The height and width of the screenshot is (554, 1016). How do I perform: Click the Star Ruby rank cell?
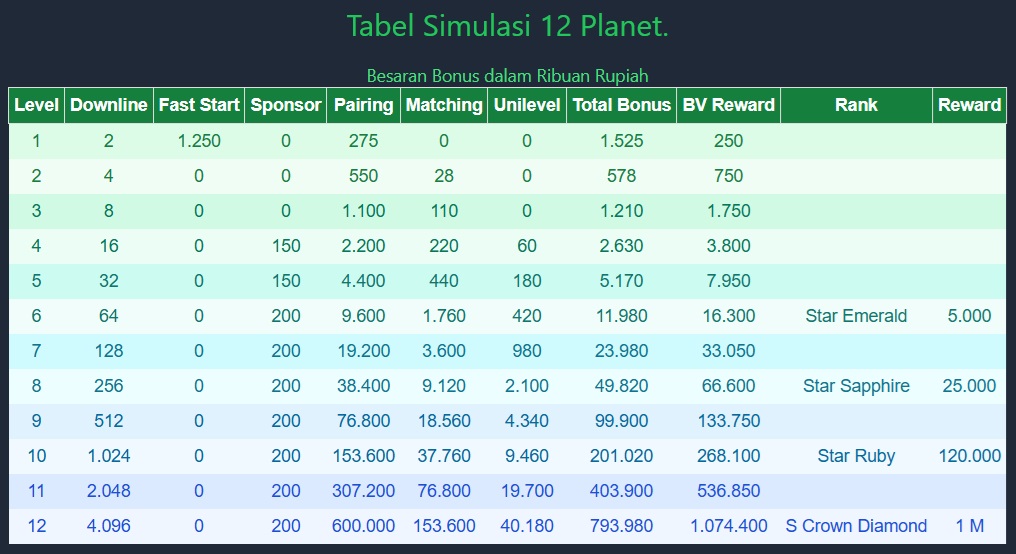tap(856, 456)
